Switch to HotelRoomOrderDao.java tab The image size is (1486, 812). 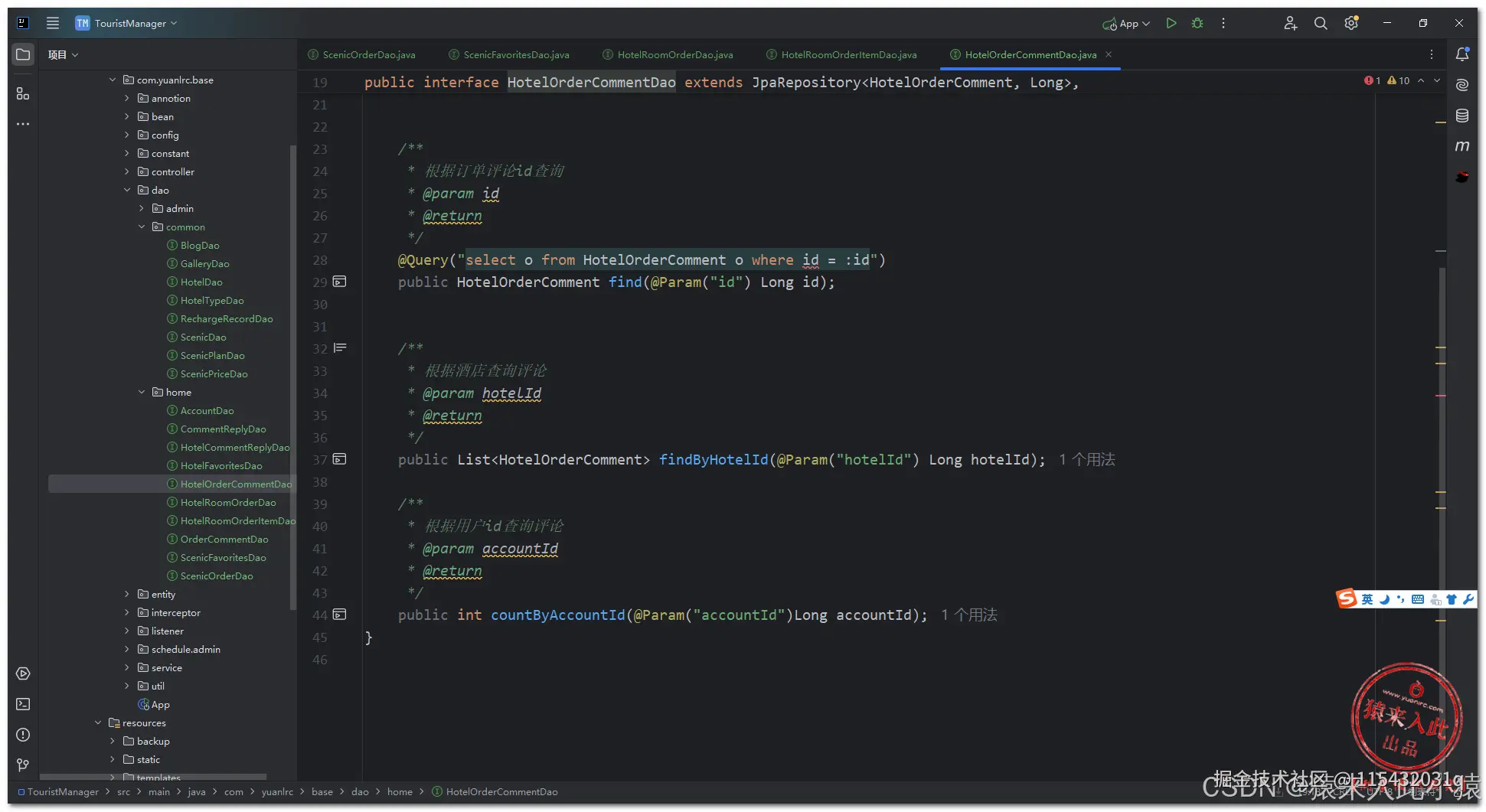[668, 54]
